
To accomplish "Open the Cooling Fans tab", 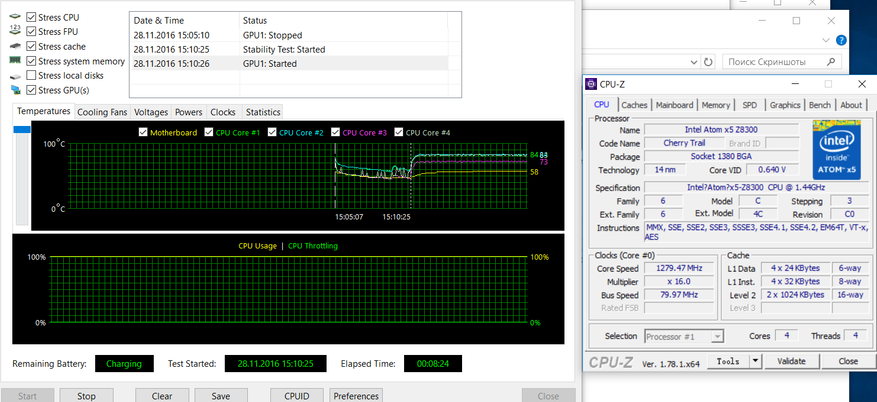I will pos(102,112).
